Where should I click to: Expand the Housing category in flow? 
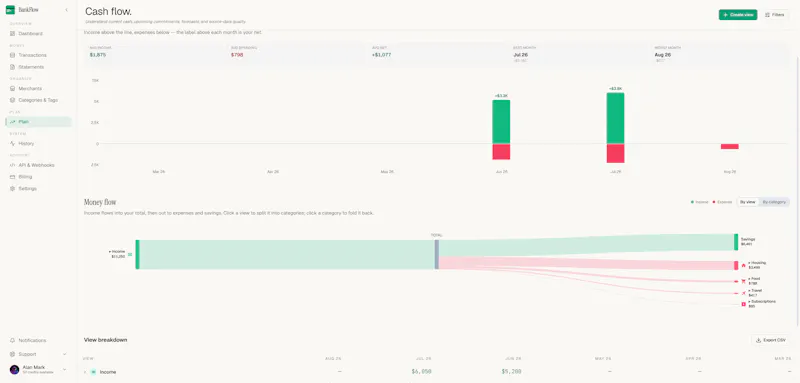757,265
